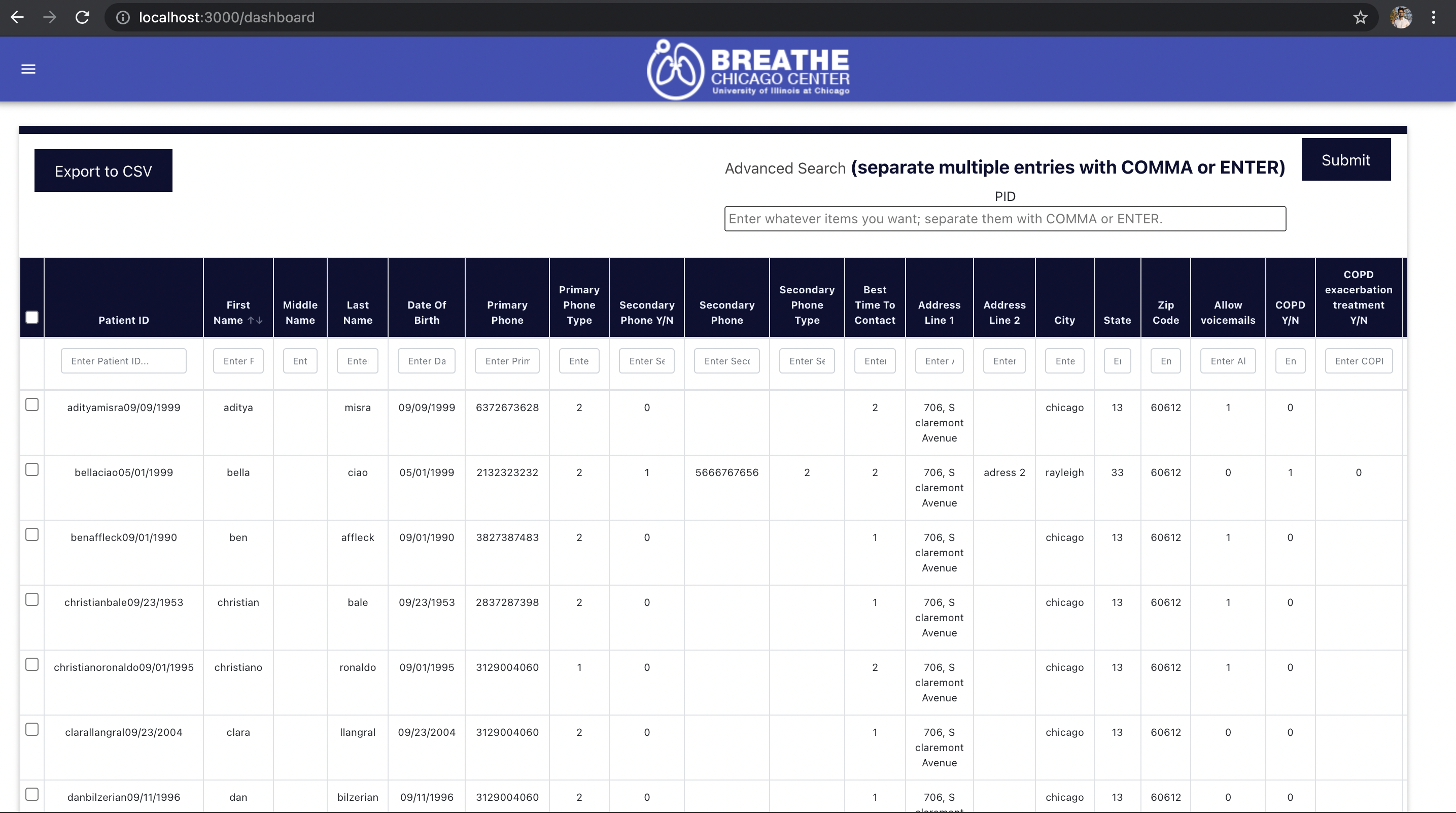The image size is (1456, 813).
Task: Focus the PID advanced search field
Action: click(1004, 219)
